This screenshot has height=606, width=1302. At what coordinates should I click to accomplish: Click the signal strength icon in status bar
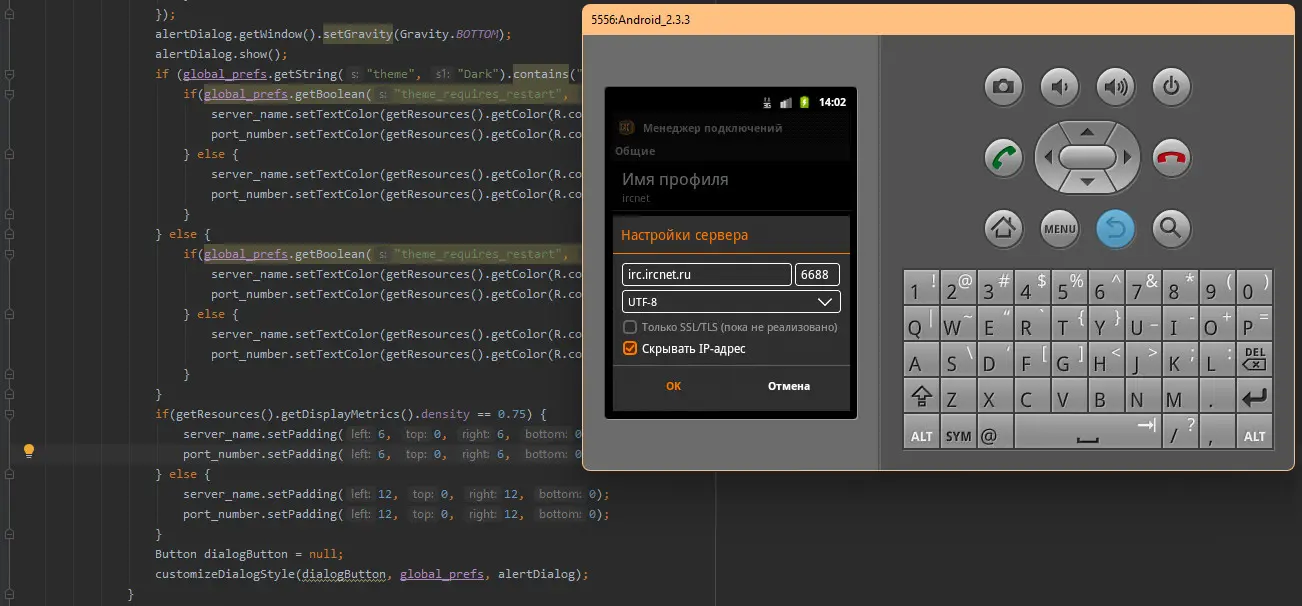785,102
